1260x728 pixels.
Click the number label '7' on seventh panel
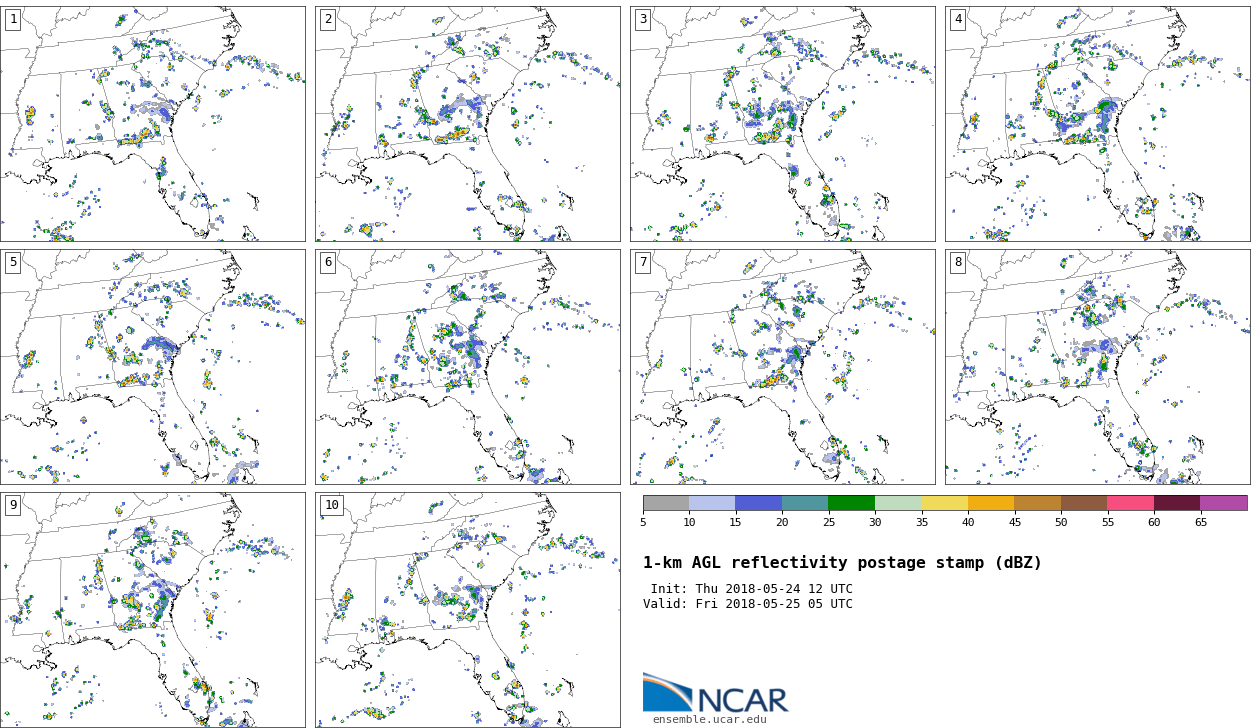click(643, 262)
